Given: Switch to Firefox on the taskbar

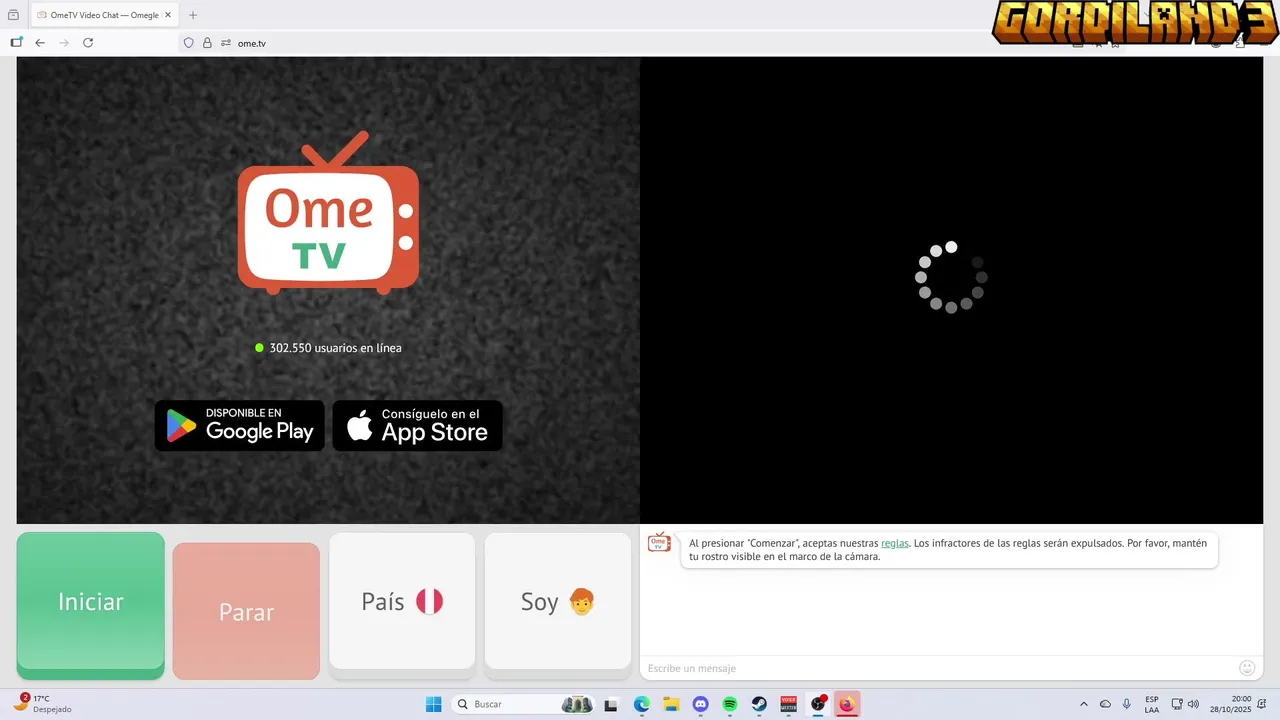Looking at the screenshot, I should click(848, 705).
